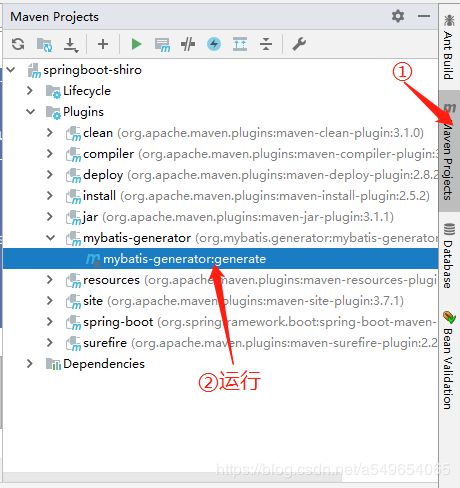Open panel gear options menu
Image resolution: width=460 pixels, height=488 pixels.
pyautogui.click(x=398, y=16)
